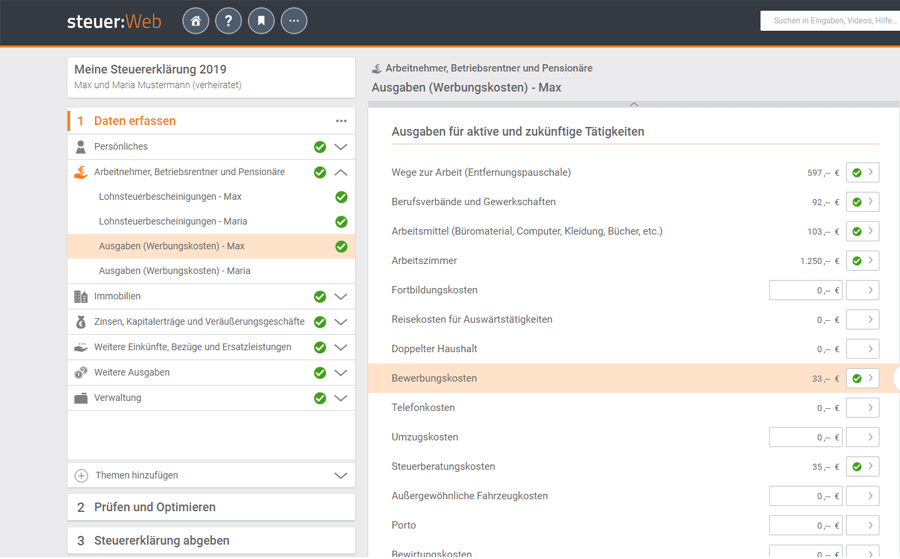This screenshot has width=900, height=559.
Task: Click the plus icon for Themen hinzufügen
Action: [82, 476]
